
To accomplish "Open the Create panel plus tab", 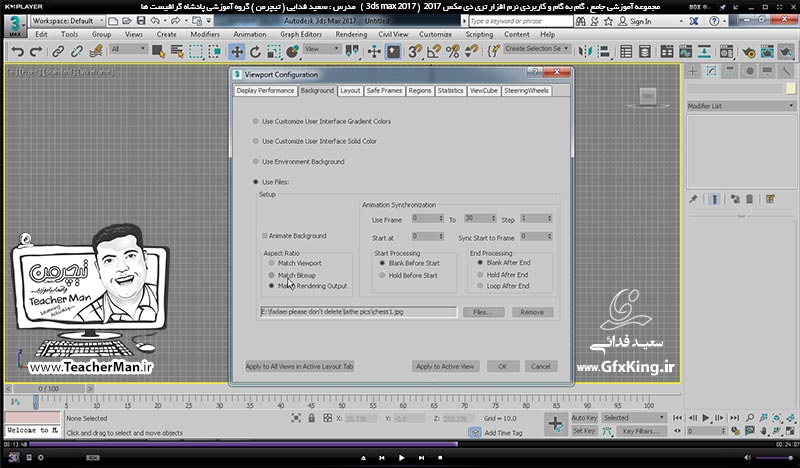I will 692,71.
